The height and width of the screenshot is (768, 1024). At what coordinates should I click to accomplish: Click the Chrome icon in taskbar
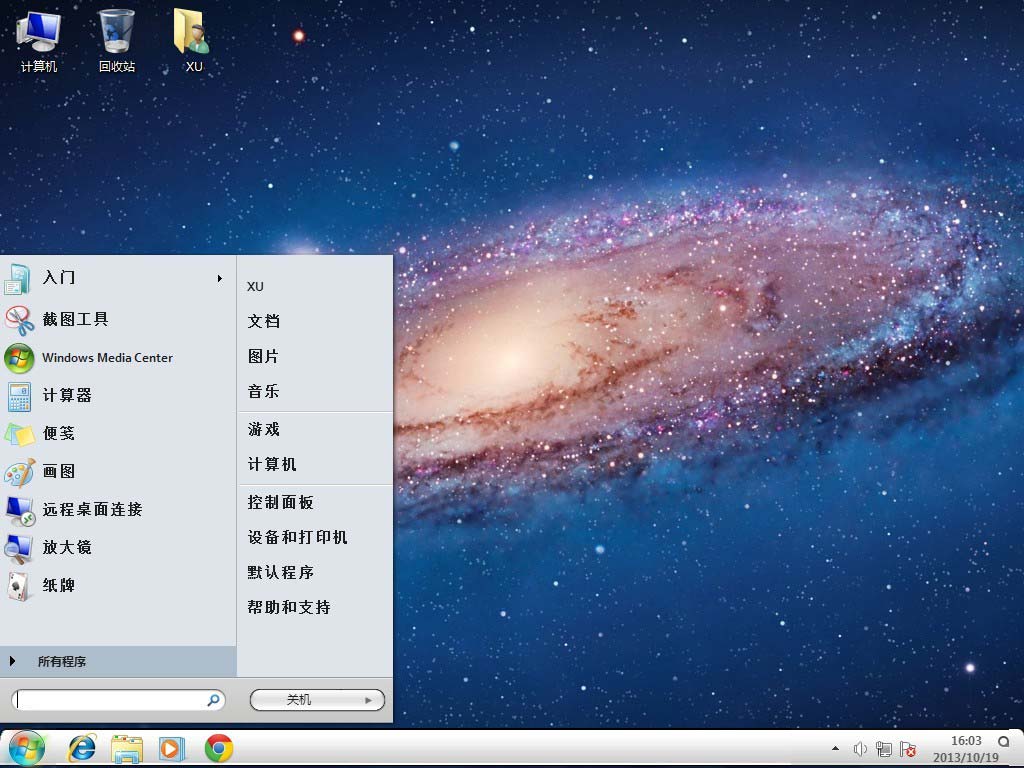click(x=219, y=748)
